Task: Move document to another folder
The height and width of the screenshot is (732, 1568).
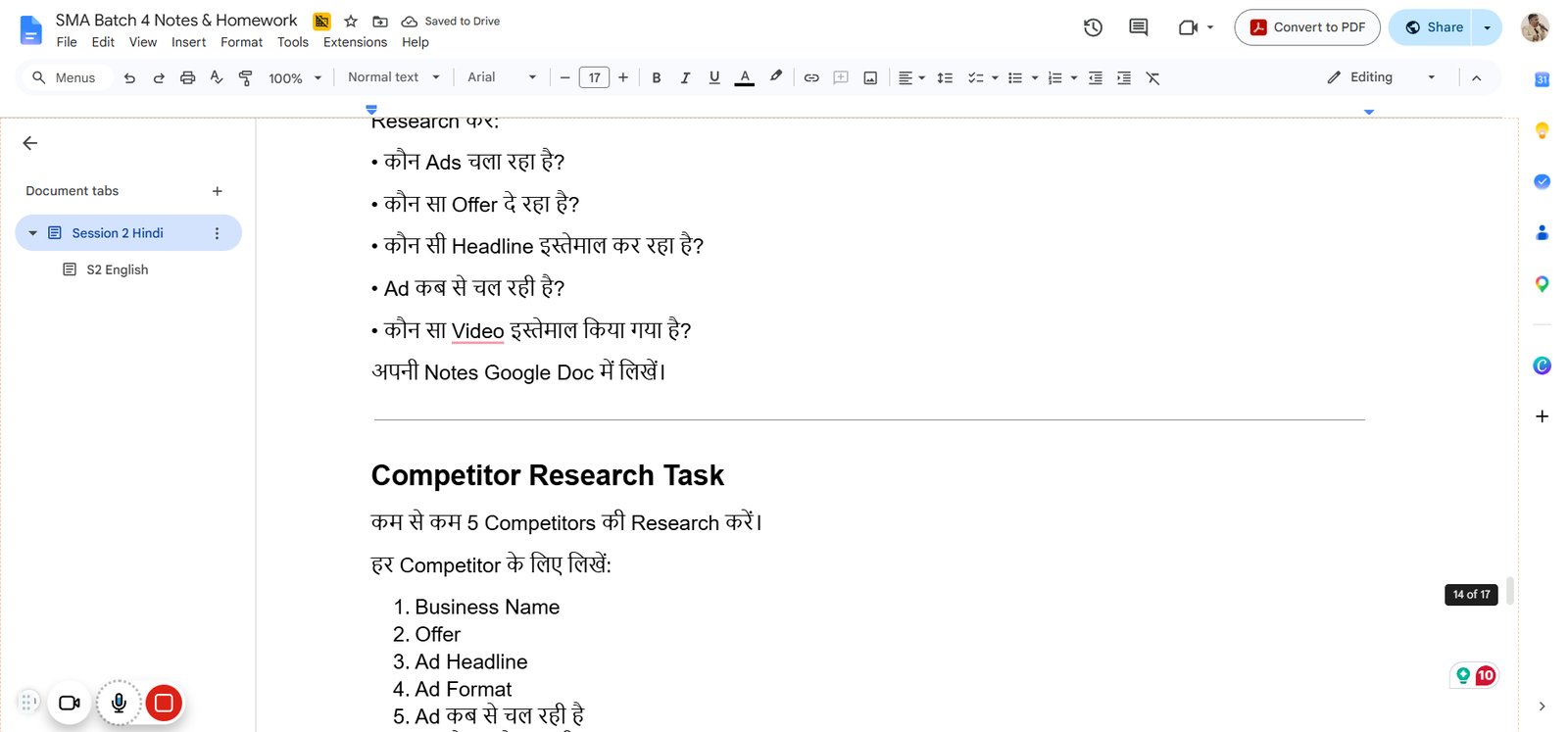Action: point(380,21)
